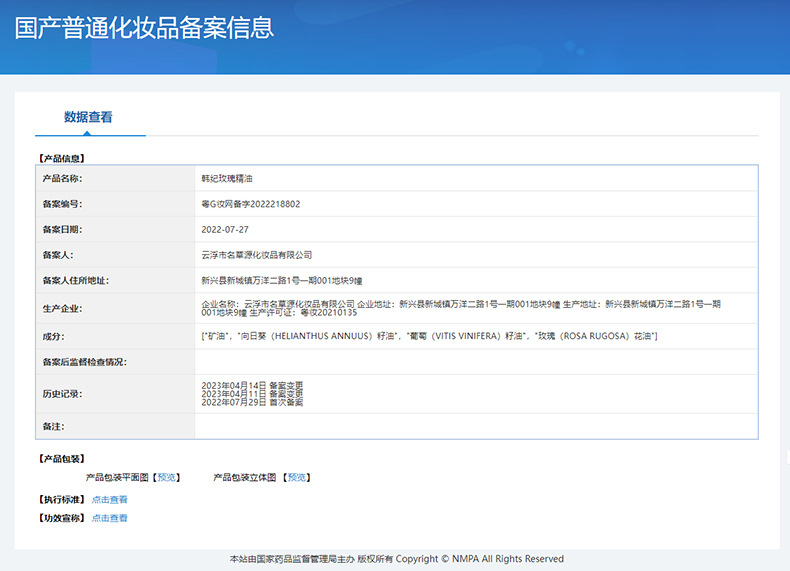Click the 备案编号 label
The image size is (790, 571).
pos(62,204)
